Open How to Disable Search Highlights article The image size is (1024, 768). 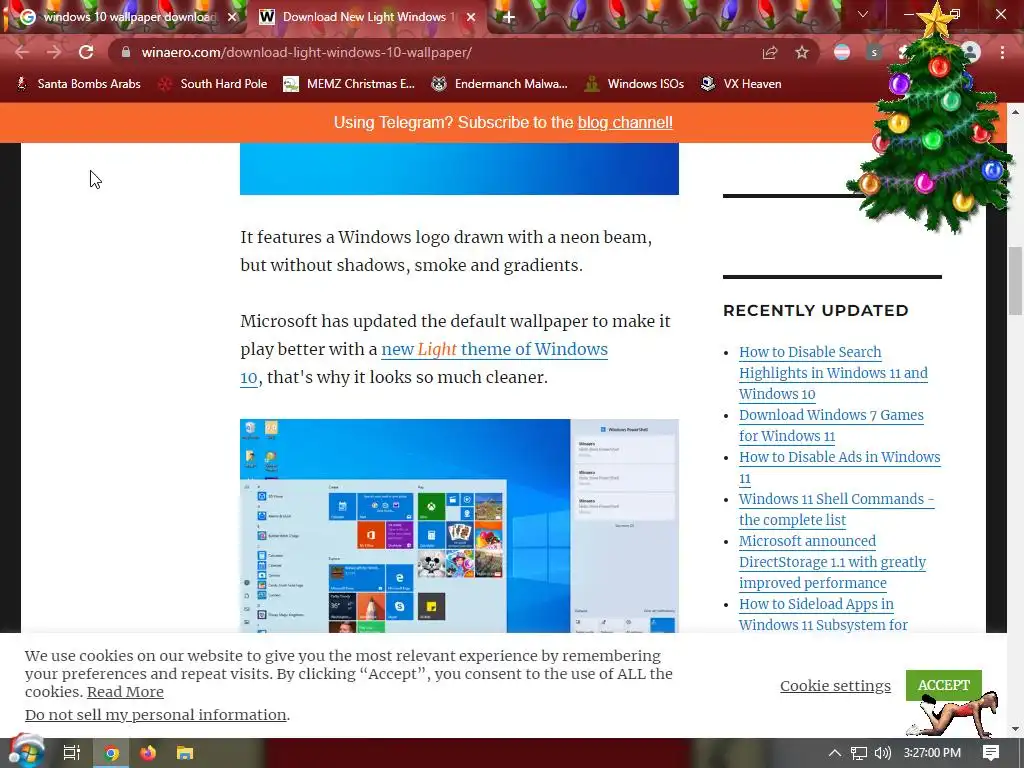click(x=833, y=373)
